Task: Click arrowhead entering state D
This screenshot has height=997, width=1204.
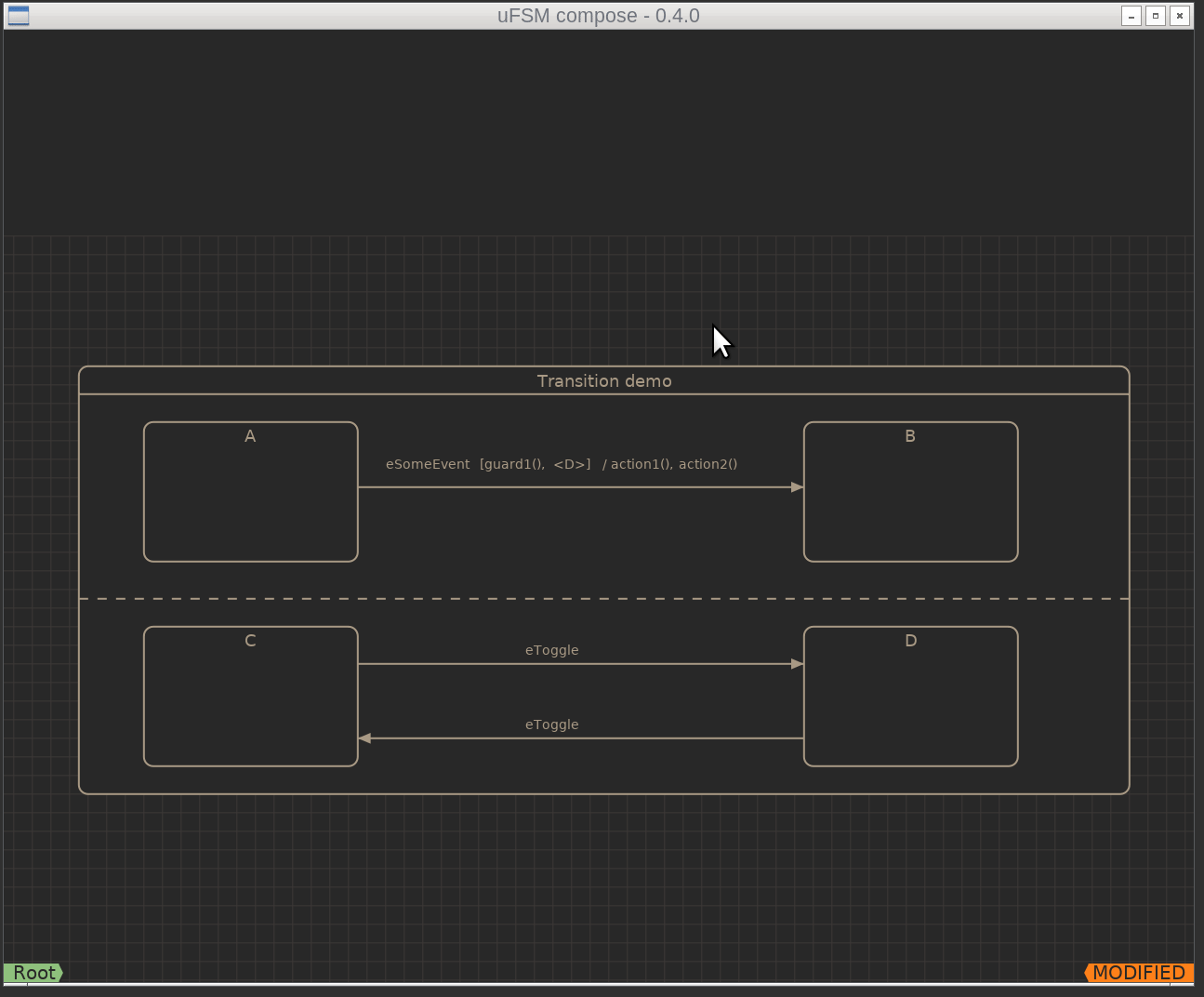Action: tap(797, 664)
